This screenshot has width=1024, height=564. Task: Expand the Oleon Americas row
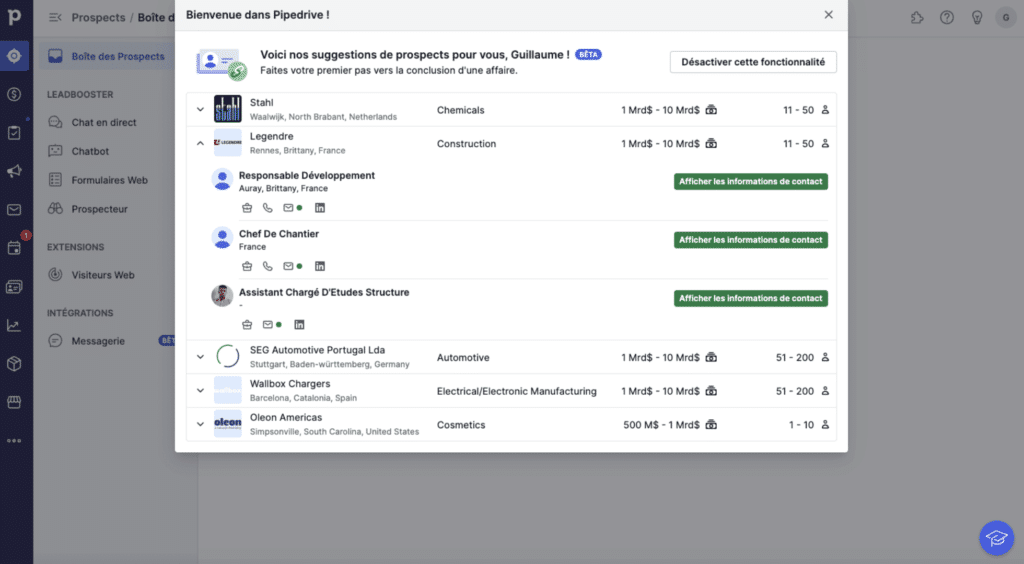[200, 424]
